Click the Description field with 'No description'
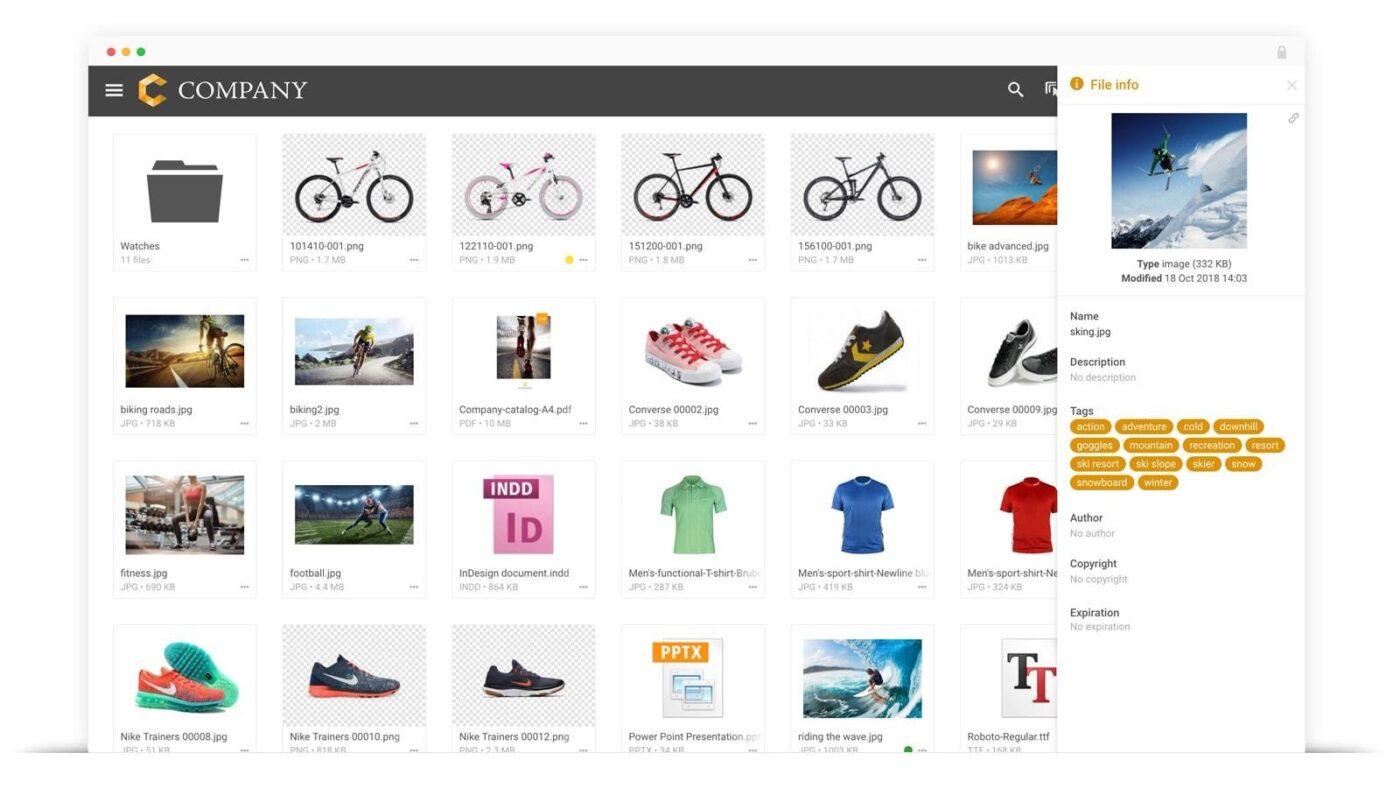 (x=1103, y=378)
